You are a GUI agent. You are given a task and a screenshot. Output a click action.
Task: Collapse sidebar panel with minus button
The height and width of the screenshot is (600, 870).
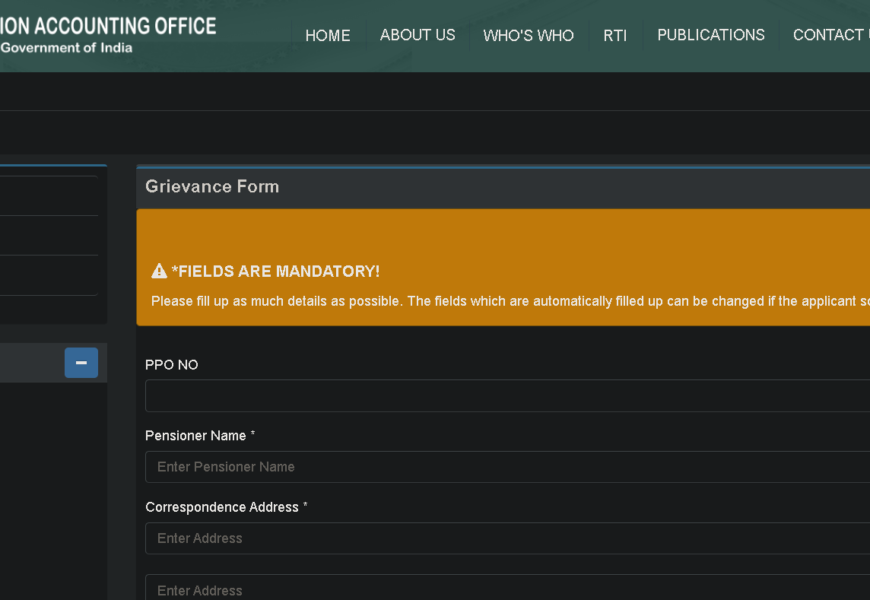coord(81,362)
